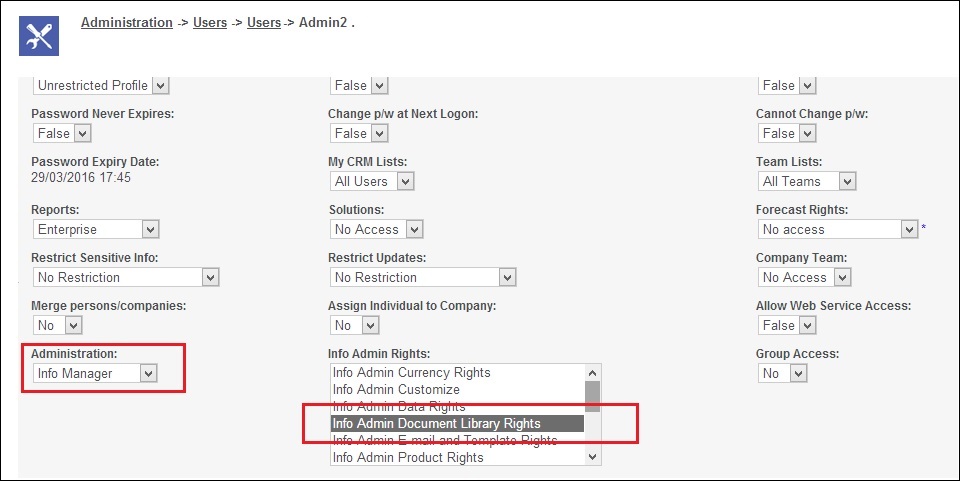961x481 pixels.
Task: Expand the Reports Enterprise dropdown
Action: (96, 229)
